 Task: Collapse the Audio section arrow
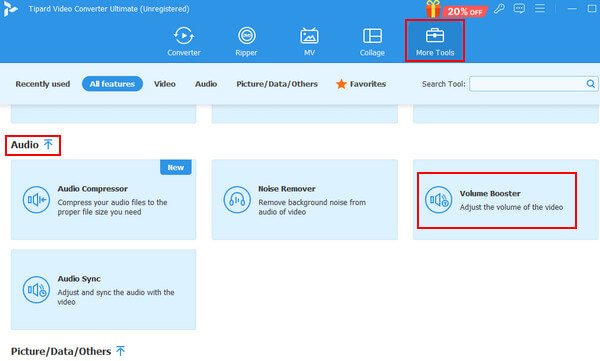[48, 144]
